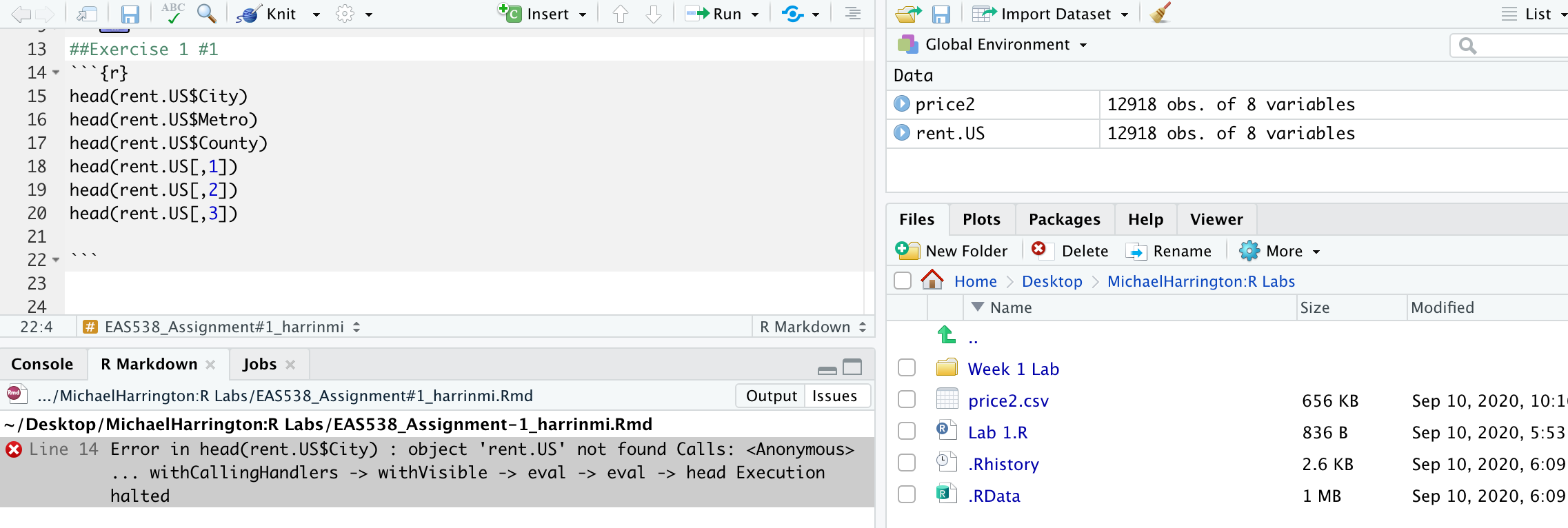Check the price2.csv checkbox
The height and width of the screenshot is (528, 1568).
(907, 400)
